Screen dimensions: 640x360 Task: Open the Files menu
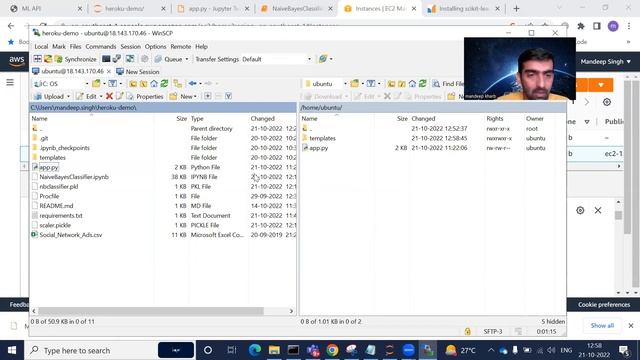[x=76, y=47]
